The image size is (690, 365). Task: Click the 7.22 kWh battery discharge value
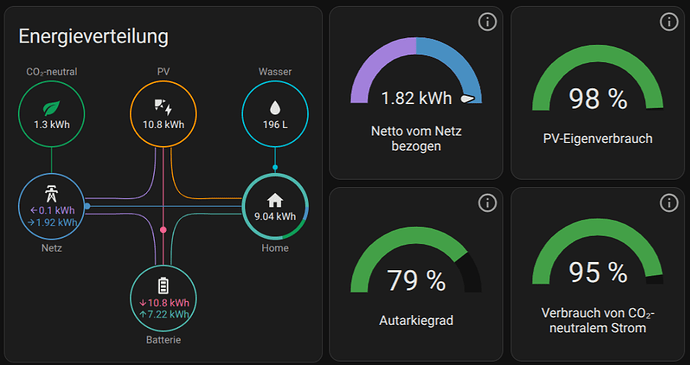click(x=164, y=314)
